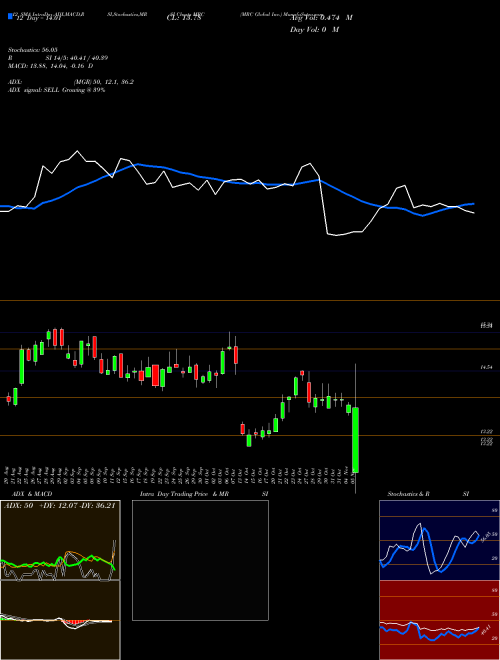Click the empty intraday trading price chart box

click(200, 560)
